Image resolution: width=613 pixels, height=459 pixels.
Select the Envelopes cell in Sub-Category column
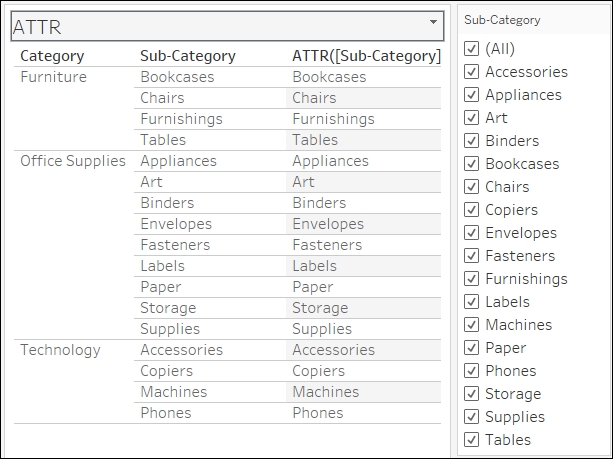tap(176, 224)
